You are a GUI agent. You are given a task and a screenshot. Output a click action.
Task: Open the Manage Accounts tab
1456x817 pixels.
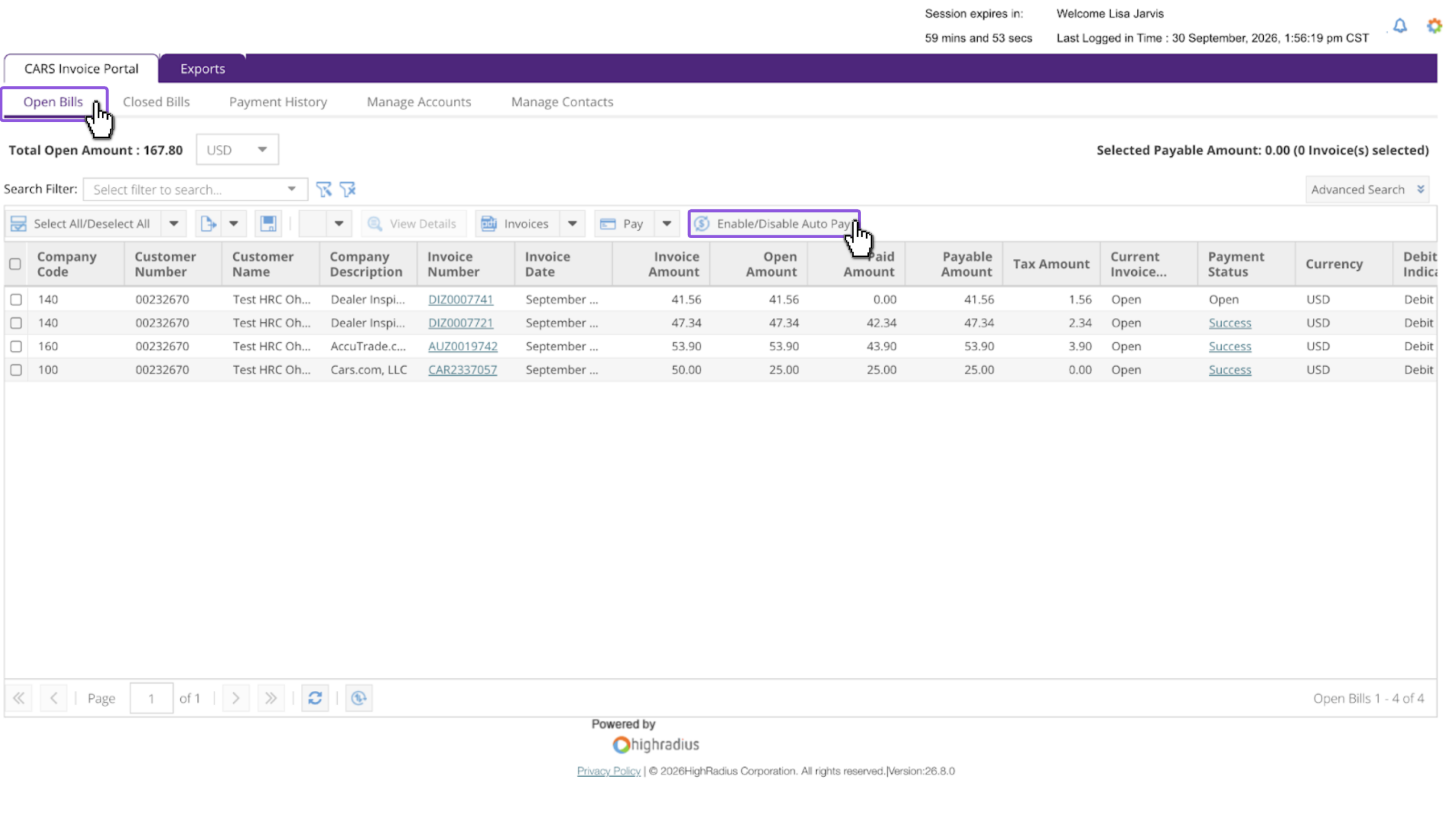[x=419, y=102]
